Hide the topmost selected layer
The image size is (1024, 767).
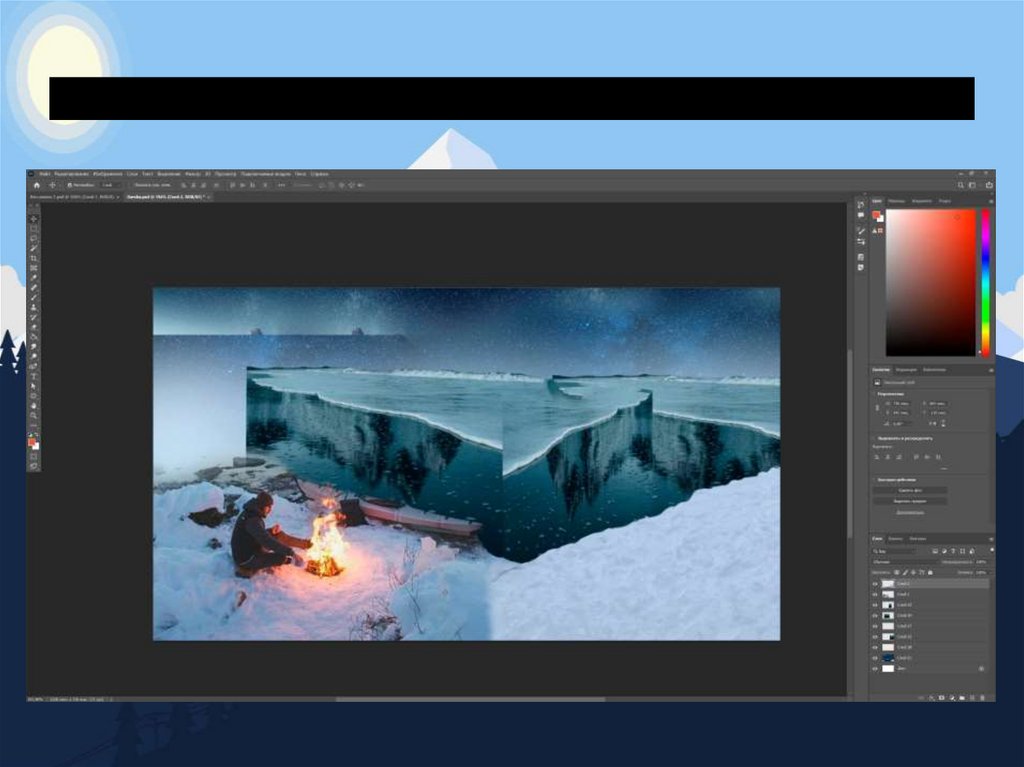pos(874,584)
